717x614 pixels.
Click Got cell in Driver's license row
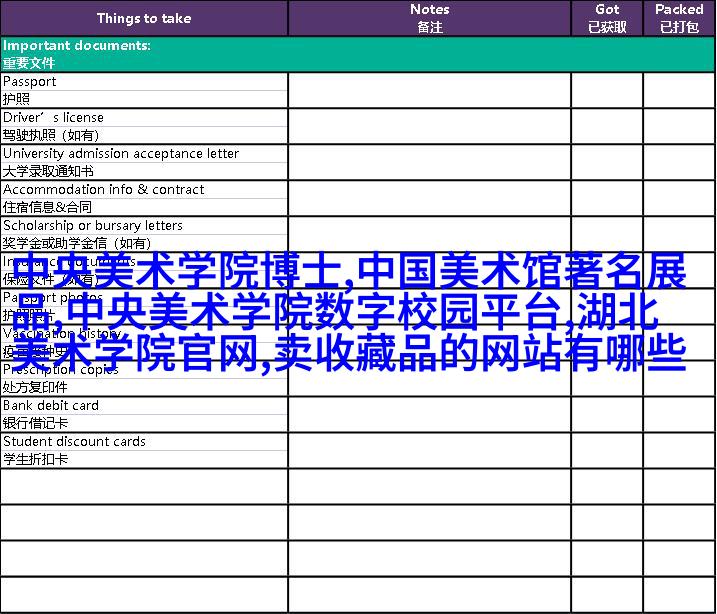[607, 126]
